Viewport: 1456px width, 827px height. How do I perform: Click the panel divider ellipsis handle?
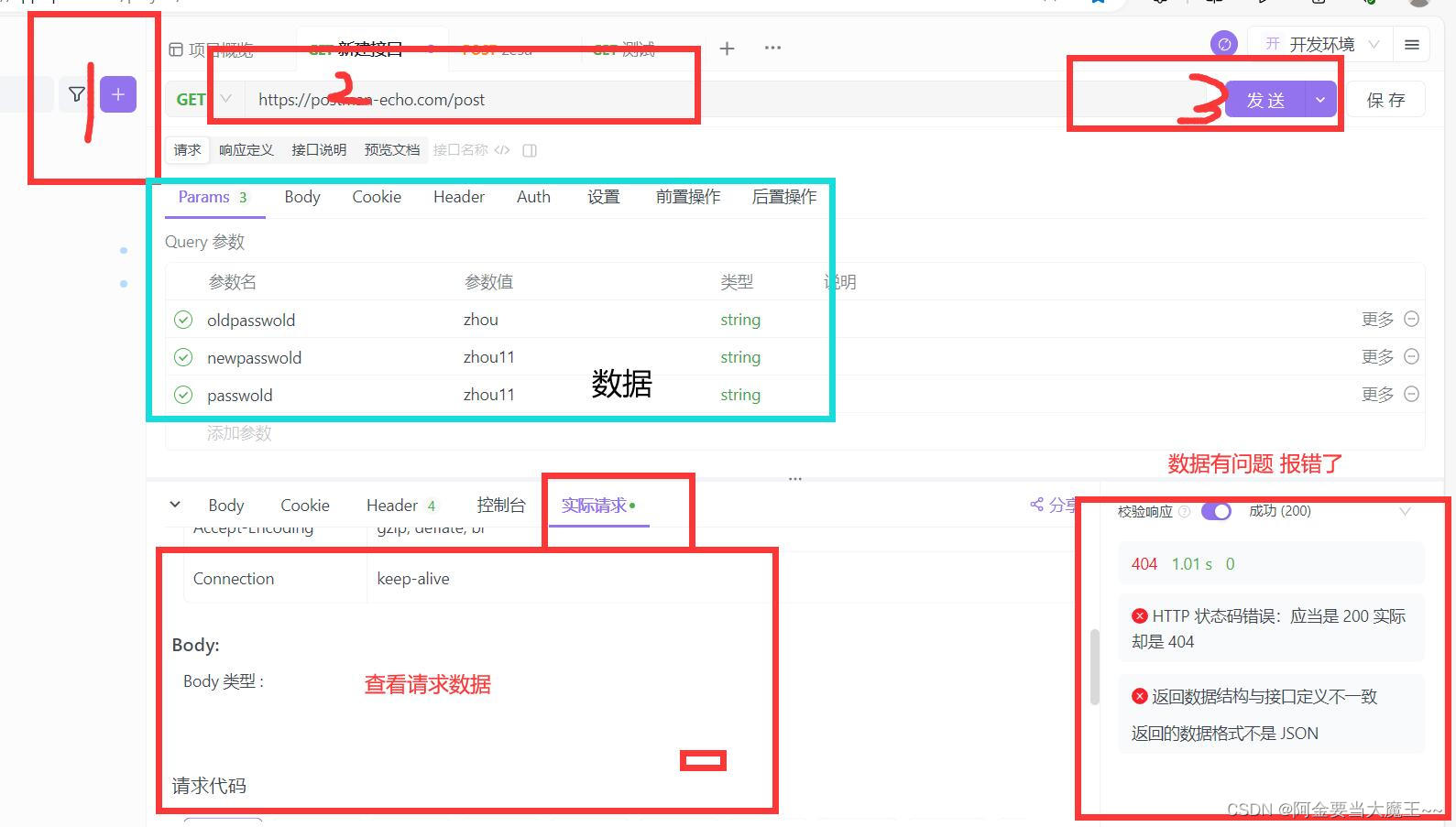coord(795,479)
